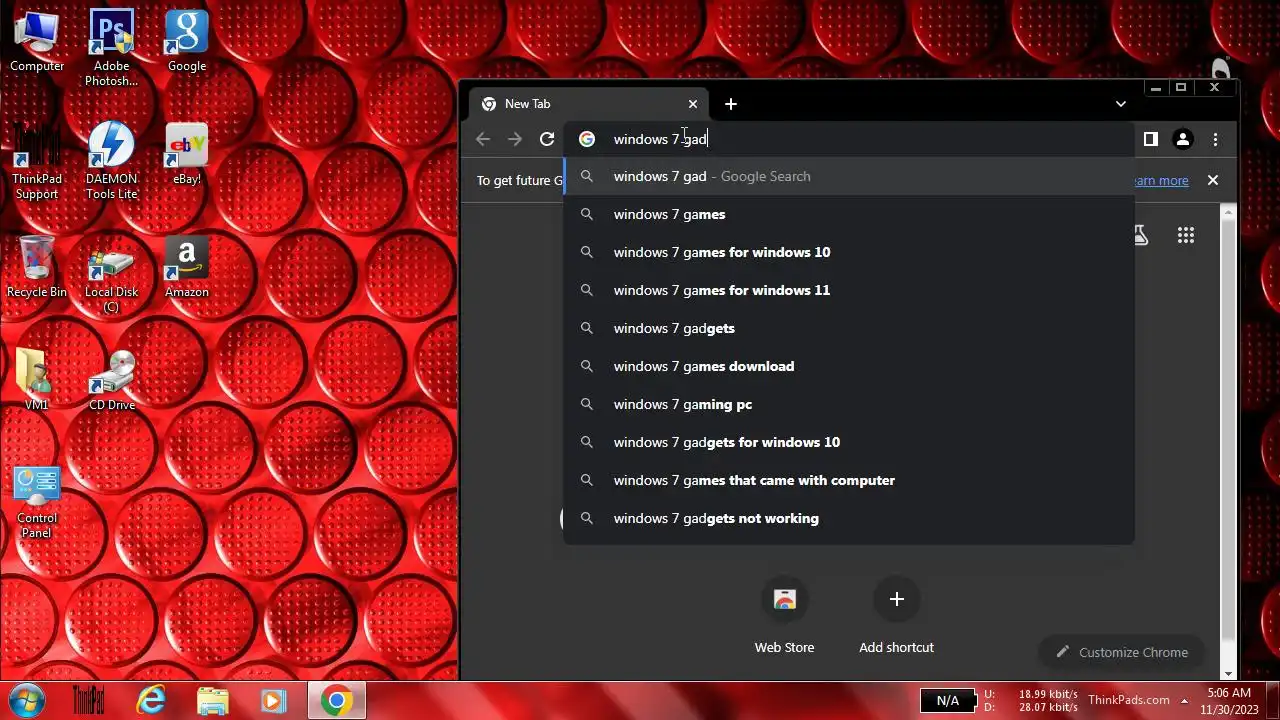Viewport: 1280px width, 720px height.
Task: Launch DAEMON Tools Lite shortcut
Action: [x=111, y=161]
